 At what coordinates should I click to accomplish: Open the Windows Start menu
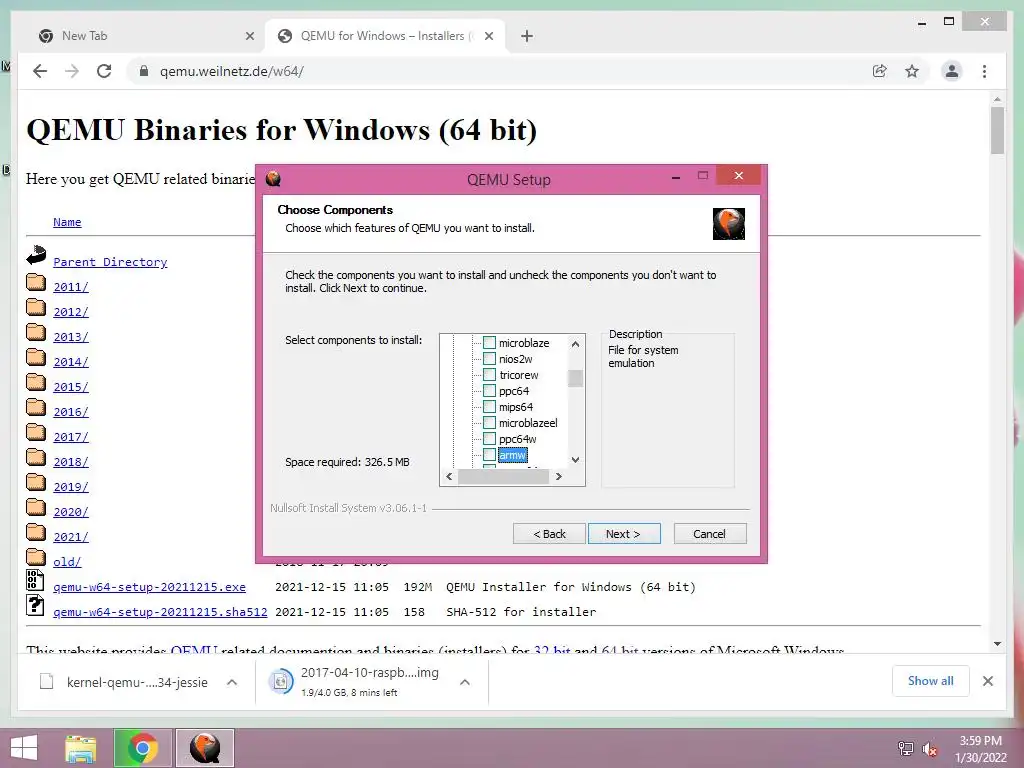(x=24, y=748)
